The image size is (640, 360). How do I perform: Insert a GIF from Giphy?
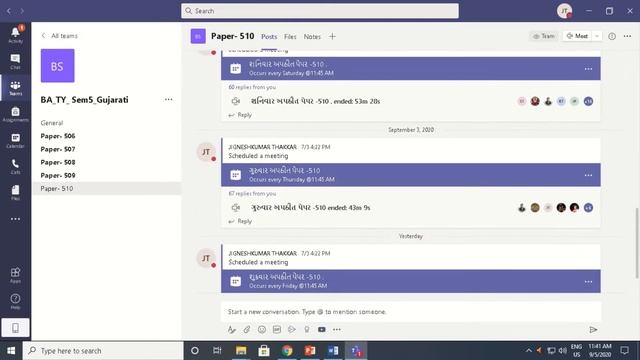(x=277, y=329)
